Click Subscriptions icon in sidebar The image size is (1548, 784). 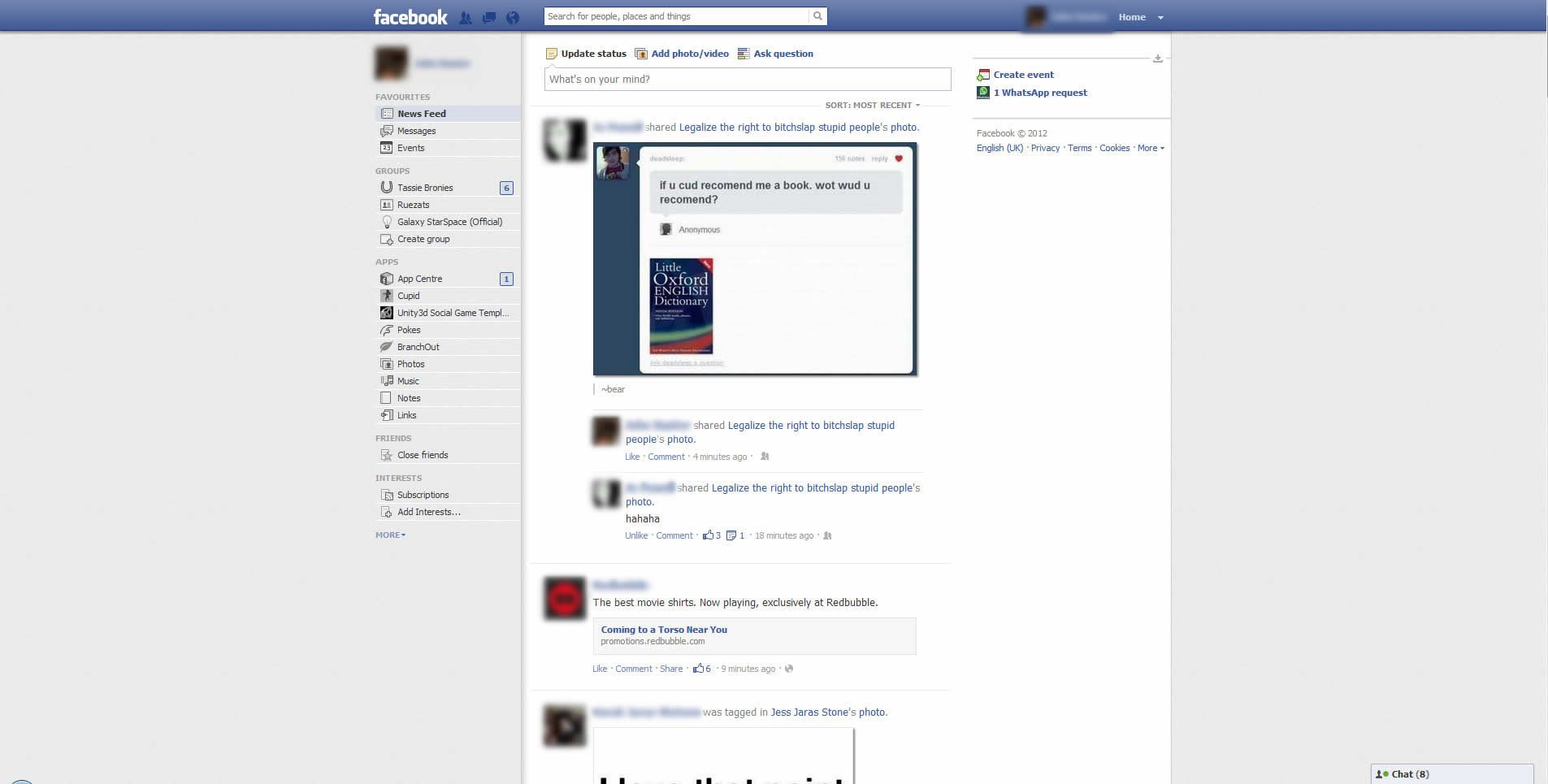point(387,495)
